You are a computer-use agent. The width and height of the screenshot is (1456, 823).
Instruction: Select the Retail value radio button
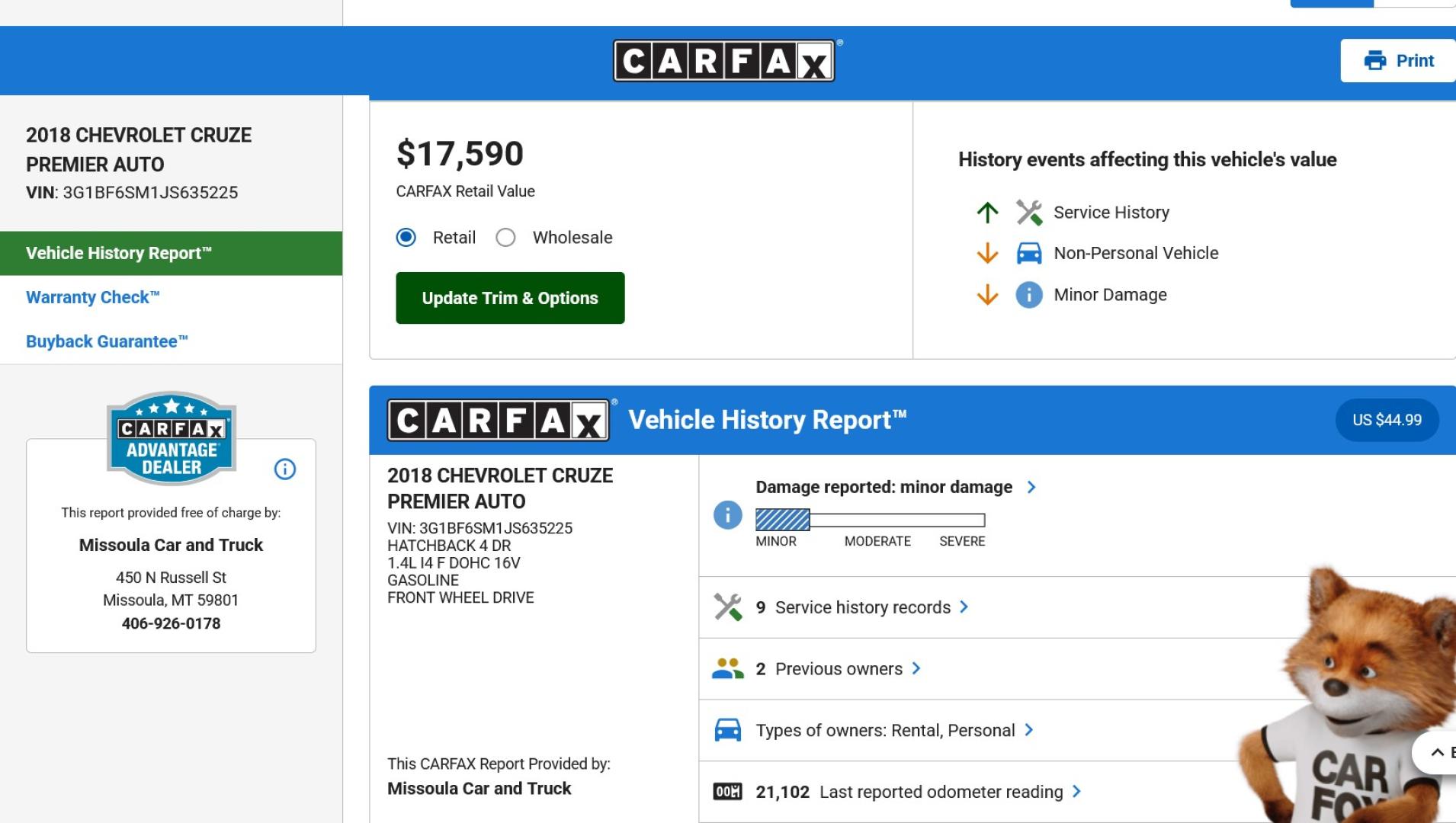[406, 238]
